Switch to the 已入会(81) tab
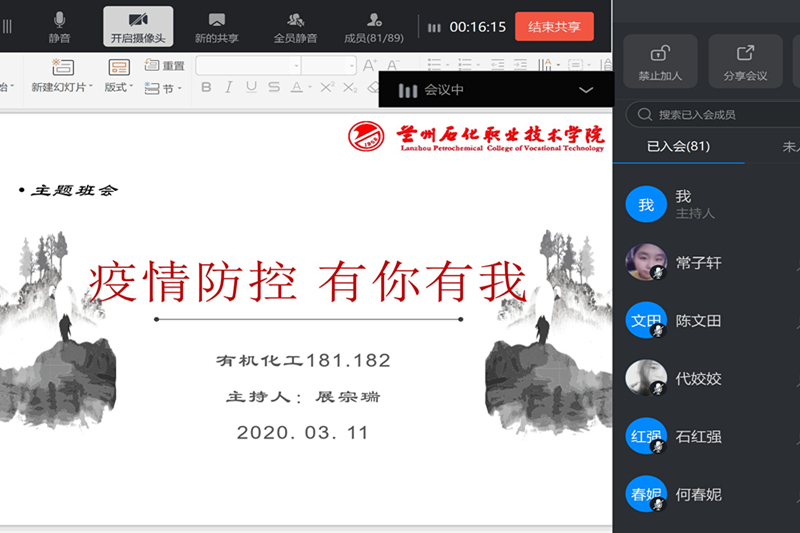 tap(678, 146)
